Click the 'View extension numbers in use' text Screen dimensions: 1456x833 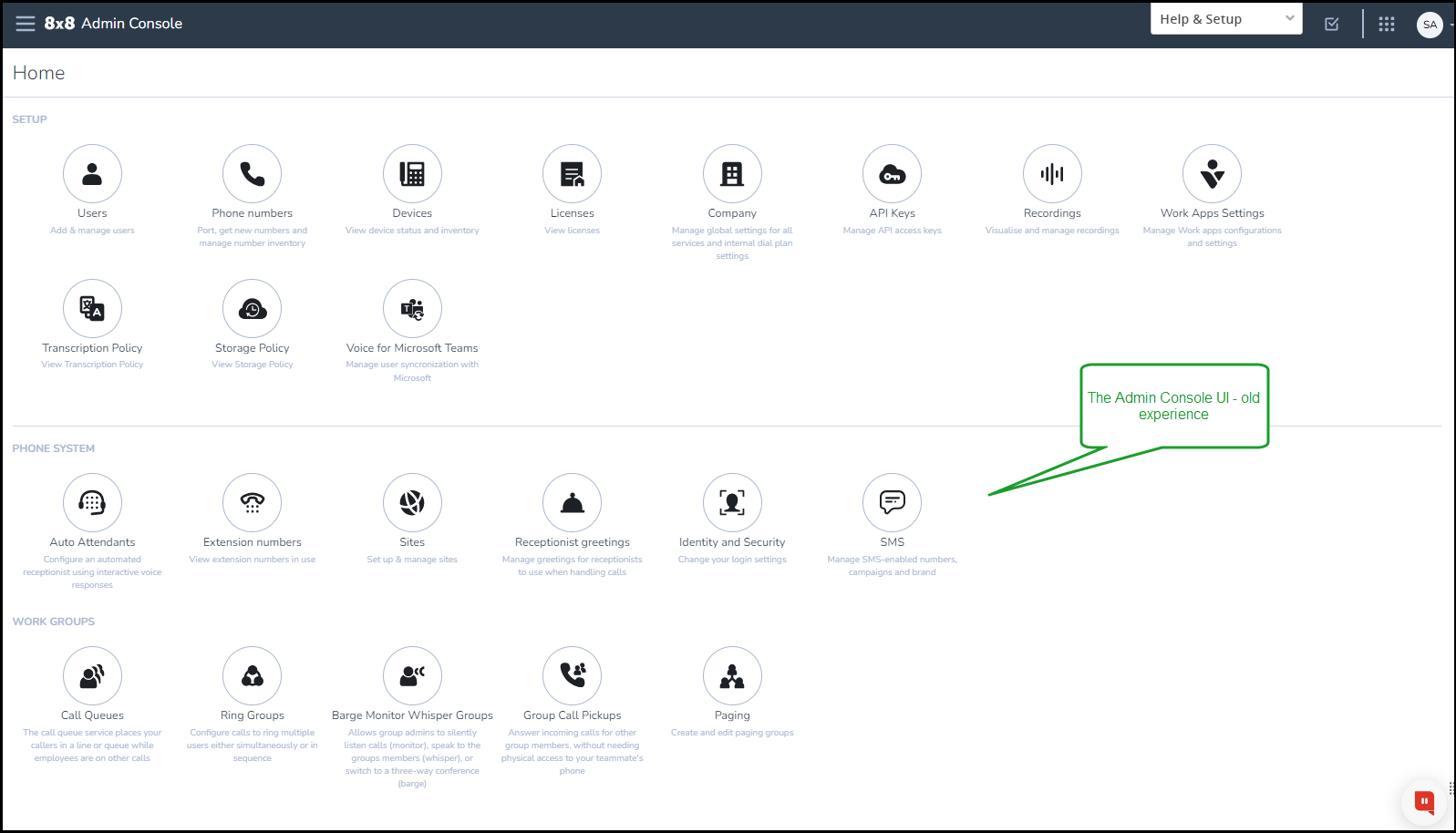253,560
